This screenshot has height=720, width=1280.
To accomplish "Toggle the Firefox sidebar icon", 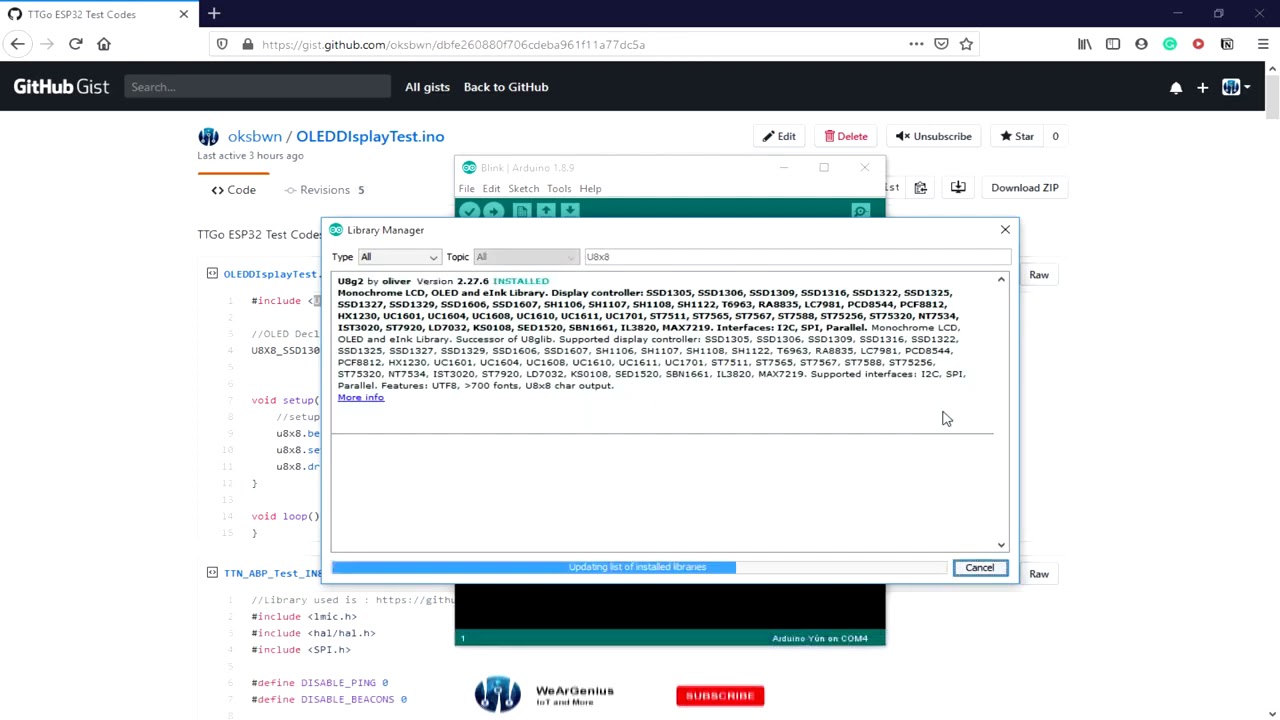I will click(1113, 44).
